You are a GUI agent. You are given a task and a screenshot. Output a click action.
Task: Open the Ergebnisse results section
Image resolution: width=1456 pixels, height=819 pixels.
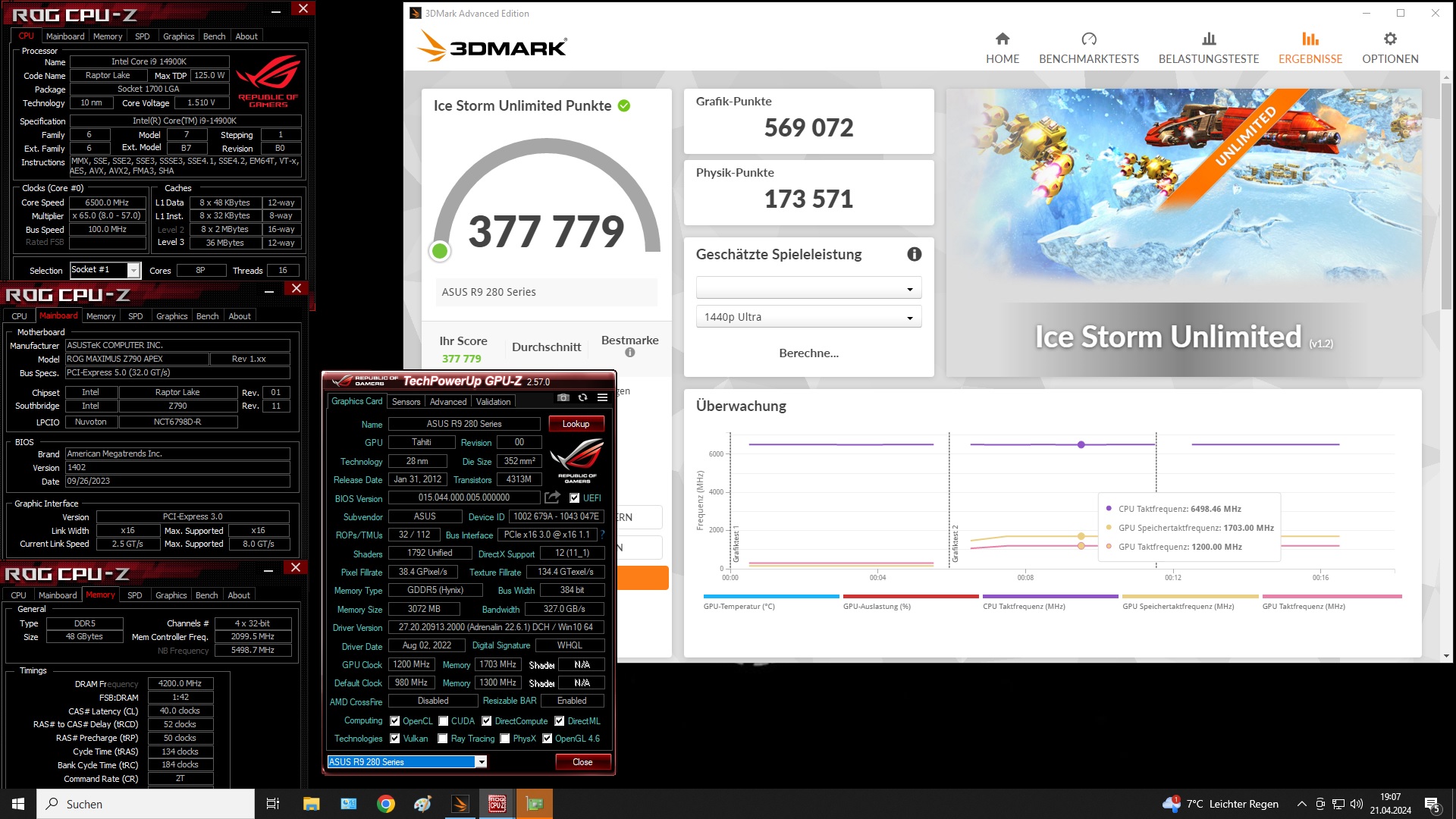click(x=1310, y=48)
